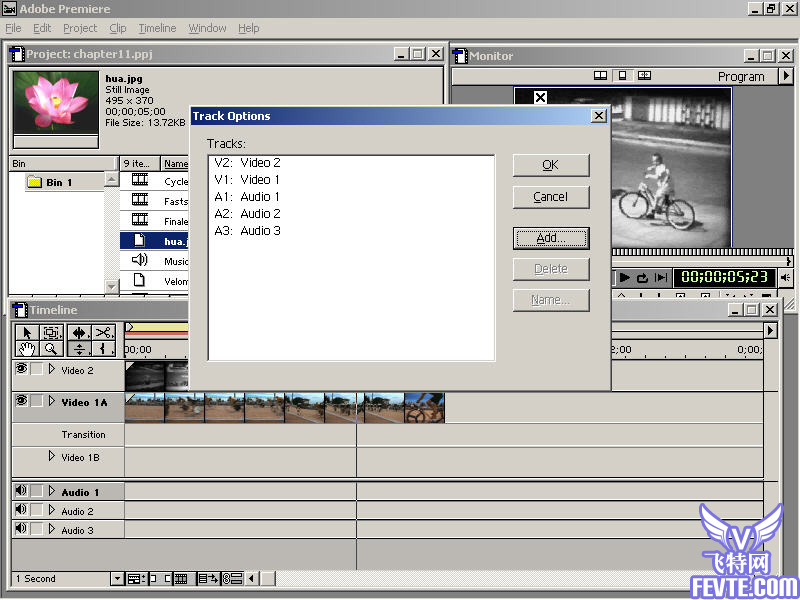The height and width of the screenshot is (600, 800).
Task: Select the Rolling Edit tool
Action: point(79,333)
